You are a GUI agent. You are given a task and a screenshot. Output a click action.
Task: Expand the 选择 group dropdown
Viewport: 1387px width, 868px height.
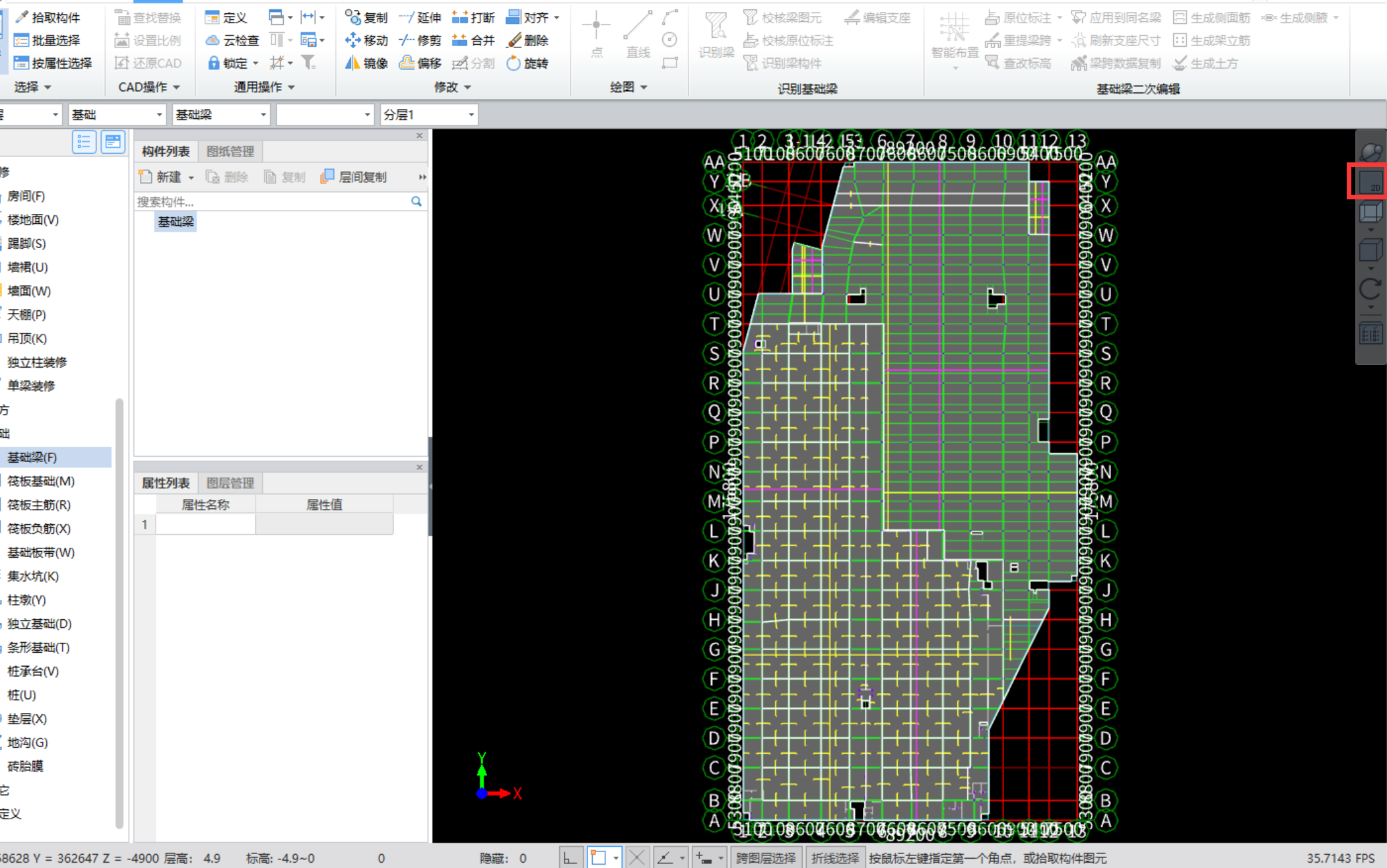pos(32,87)
